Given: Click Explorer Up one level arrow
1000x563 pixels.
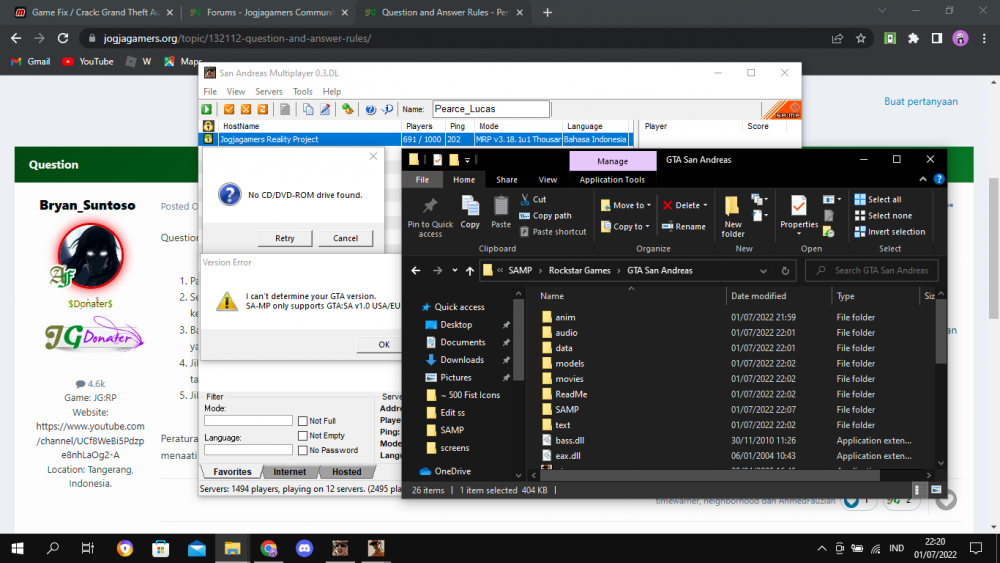Looking at the screenshot, I should [469, 270].
